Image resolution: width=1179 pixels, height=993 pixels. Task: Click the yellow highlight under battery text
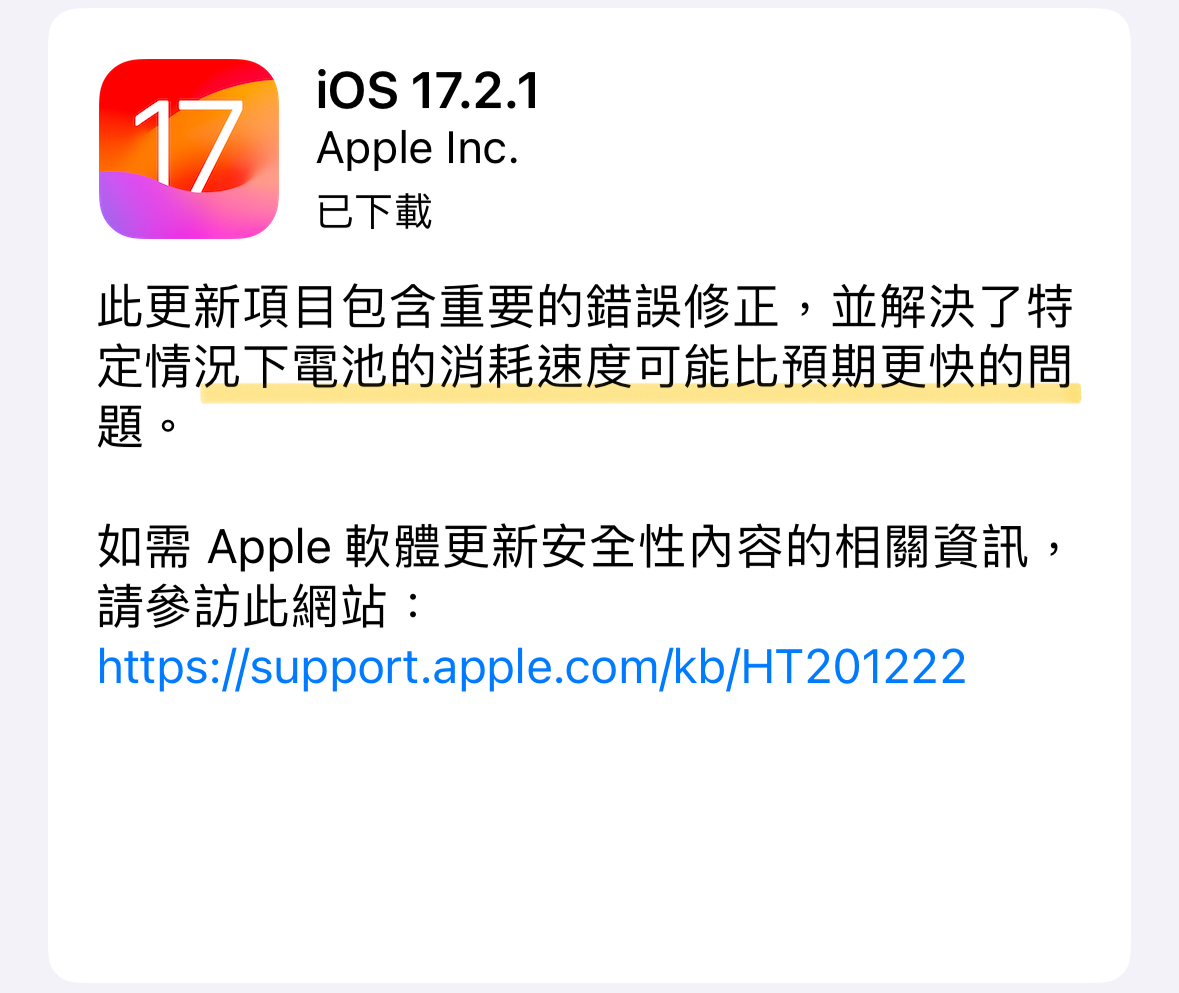641,393
